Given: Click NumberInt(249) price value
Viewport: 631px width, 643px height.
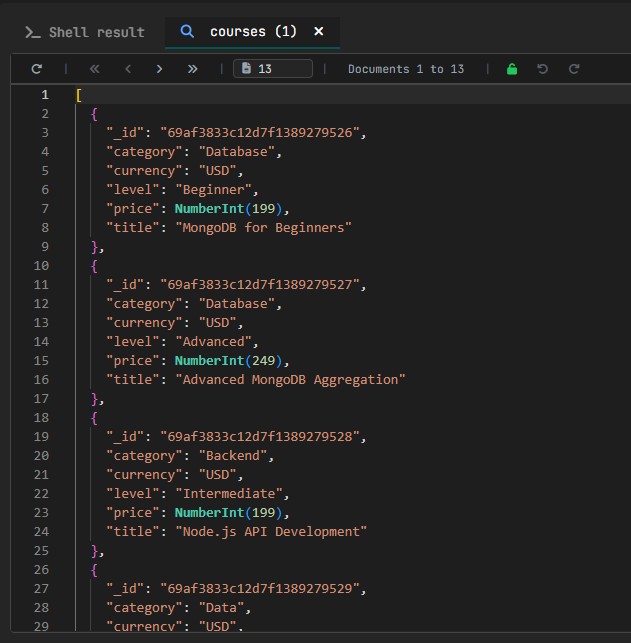Looking at the screenshot, I should click(x=229, y=361).
